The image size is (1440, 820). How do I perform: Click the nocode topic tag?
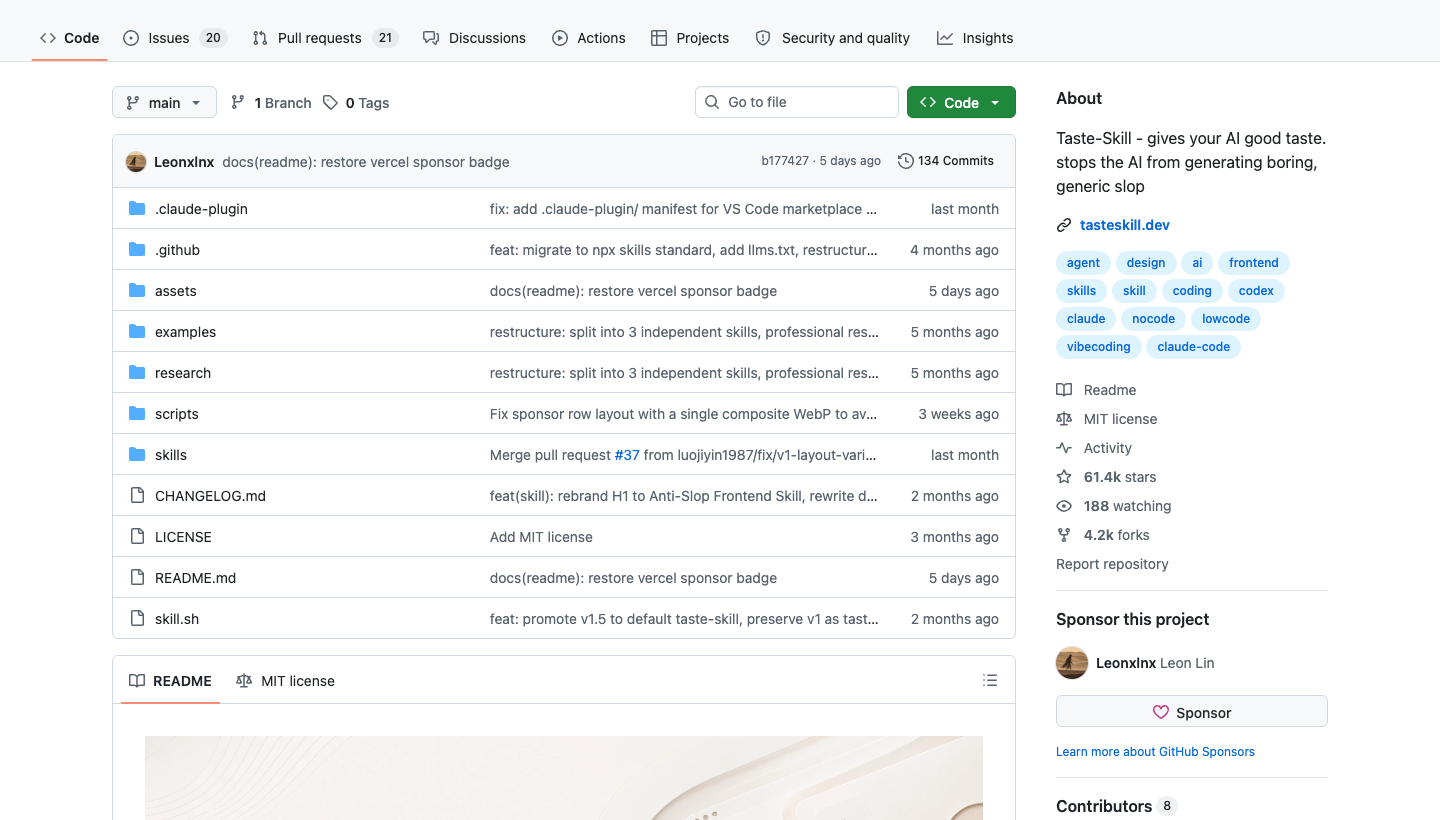click(x=1154, y=319)
